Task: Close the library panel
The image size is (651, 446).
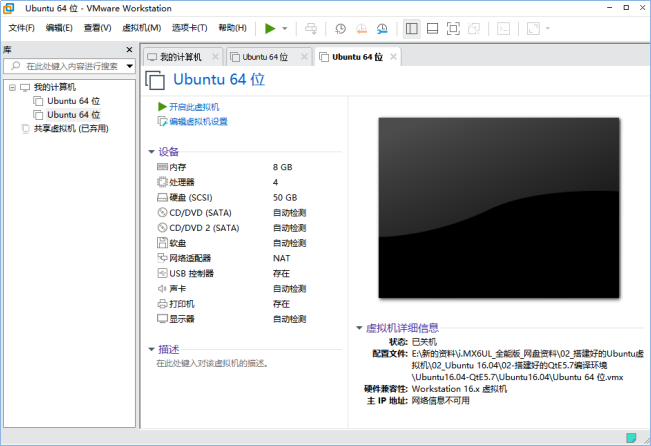Action: [129, 49]
